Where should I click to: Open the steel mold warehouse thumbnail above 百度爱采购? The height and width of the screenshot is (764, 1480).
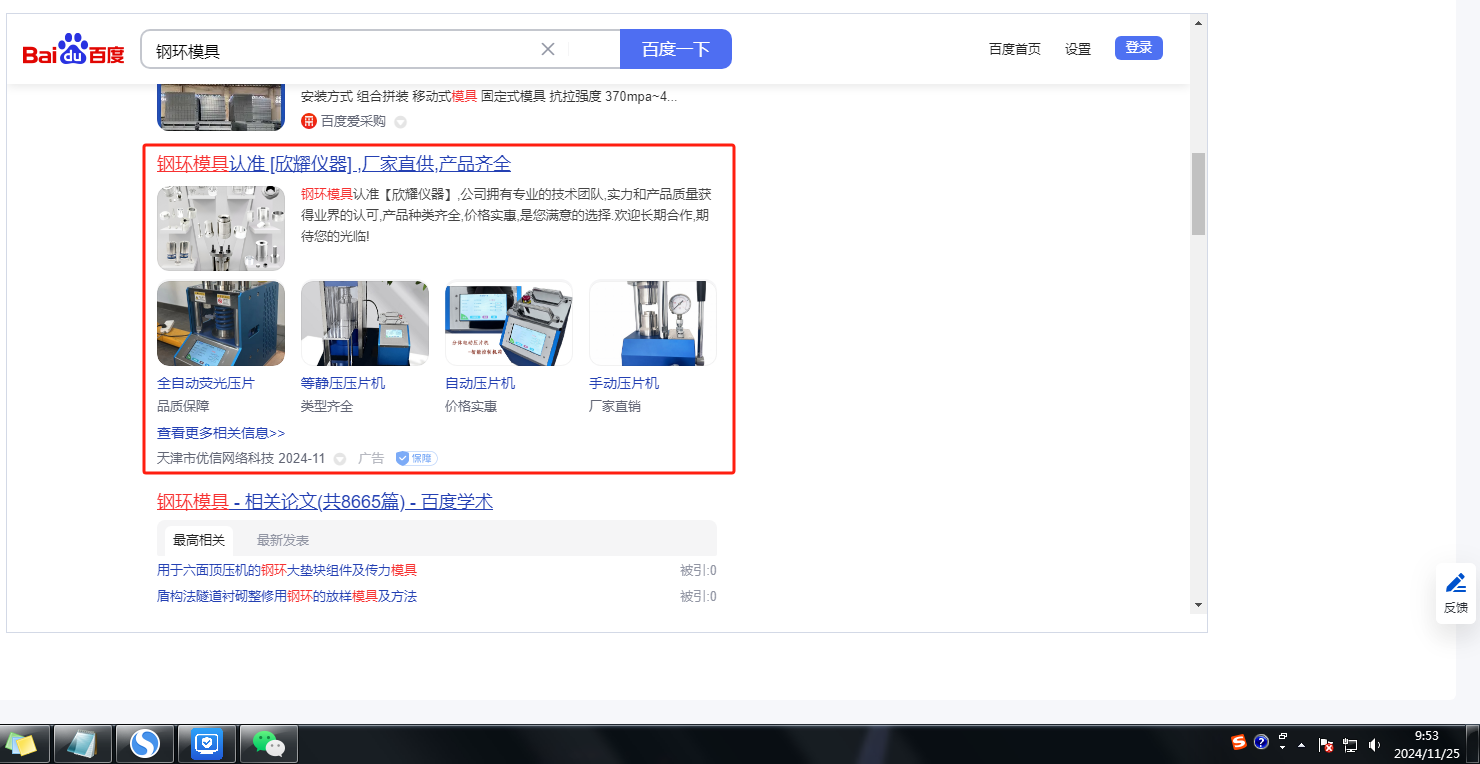coord(221,108)
